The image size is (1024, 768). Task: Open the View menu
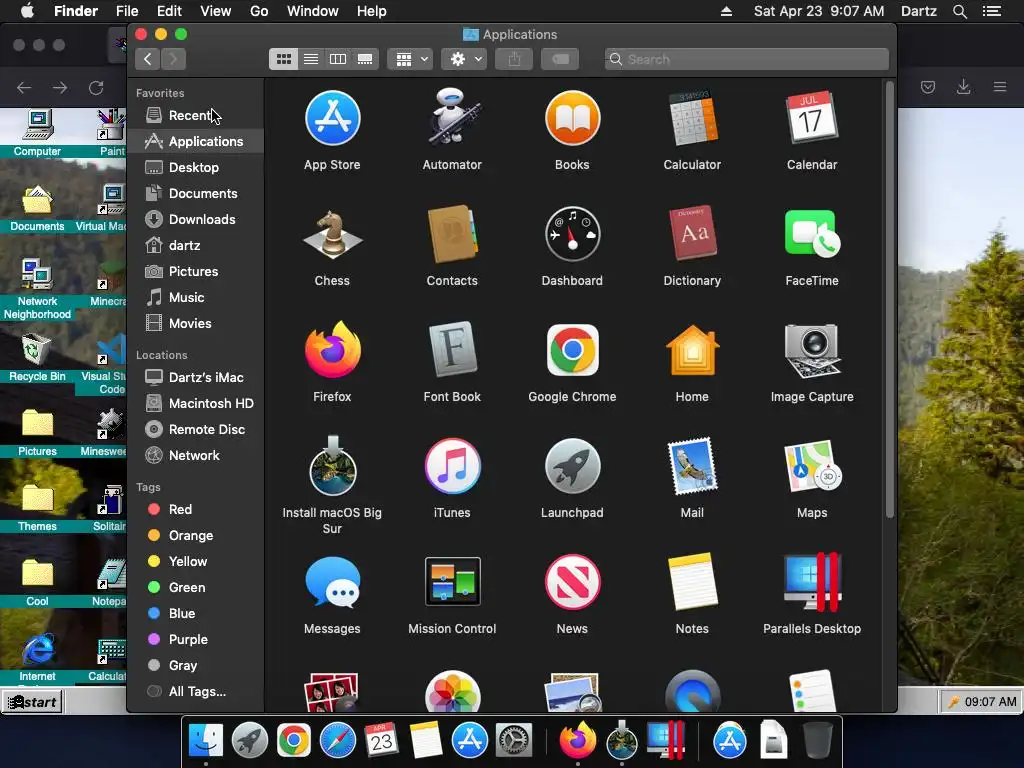[x=216, y=11]
